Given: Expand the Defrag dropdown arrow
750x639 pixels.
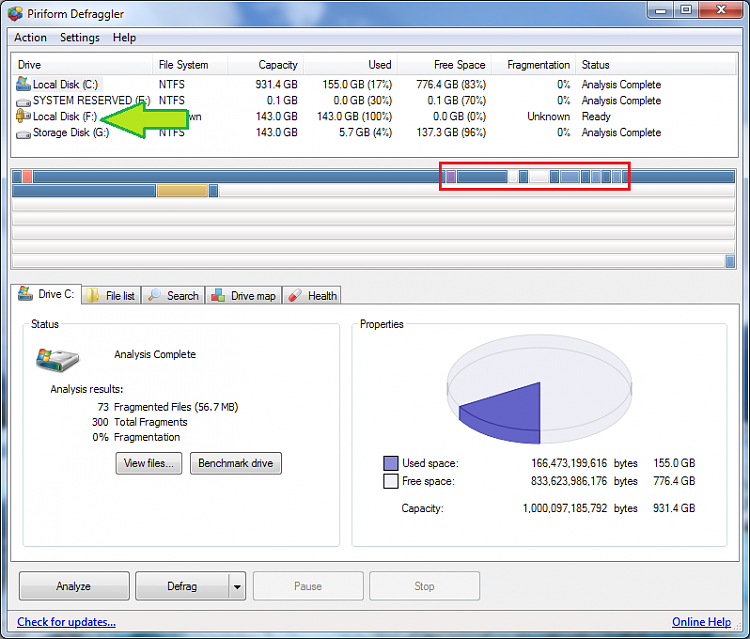Looking at the screenshot, I should (x=237, y=586).
